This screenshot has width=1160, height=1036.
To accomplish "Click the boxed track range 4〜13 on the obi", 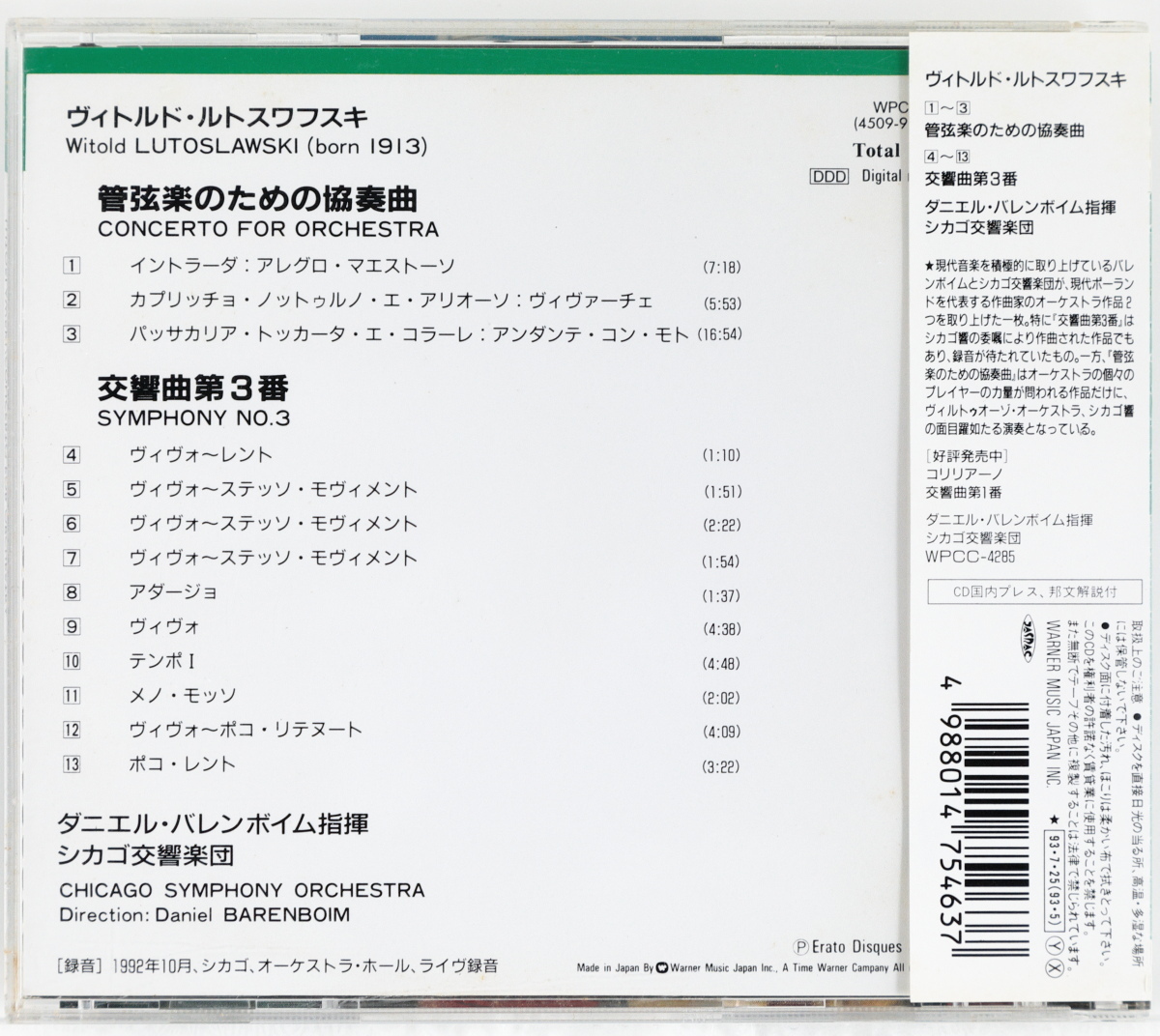I will tap(947, 157).
